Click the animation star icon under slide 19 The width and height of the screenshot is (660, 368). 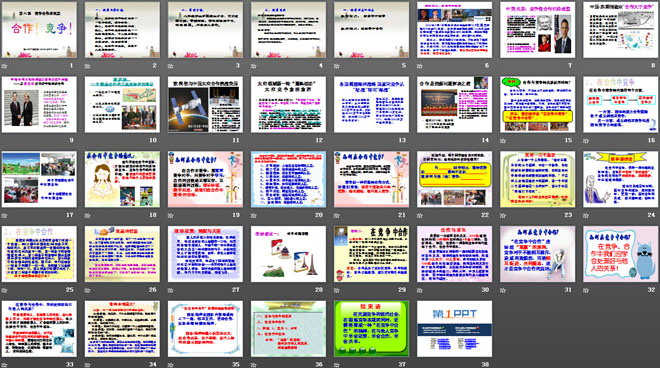click(171, 216)
